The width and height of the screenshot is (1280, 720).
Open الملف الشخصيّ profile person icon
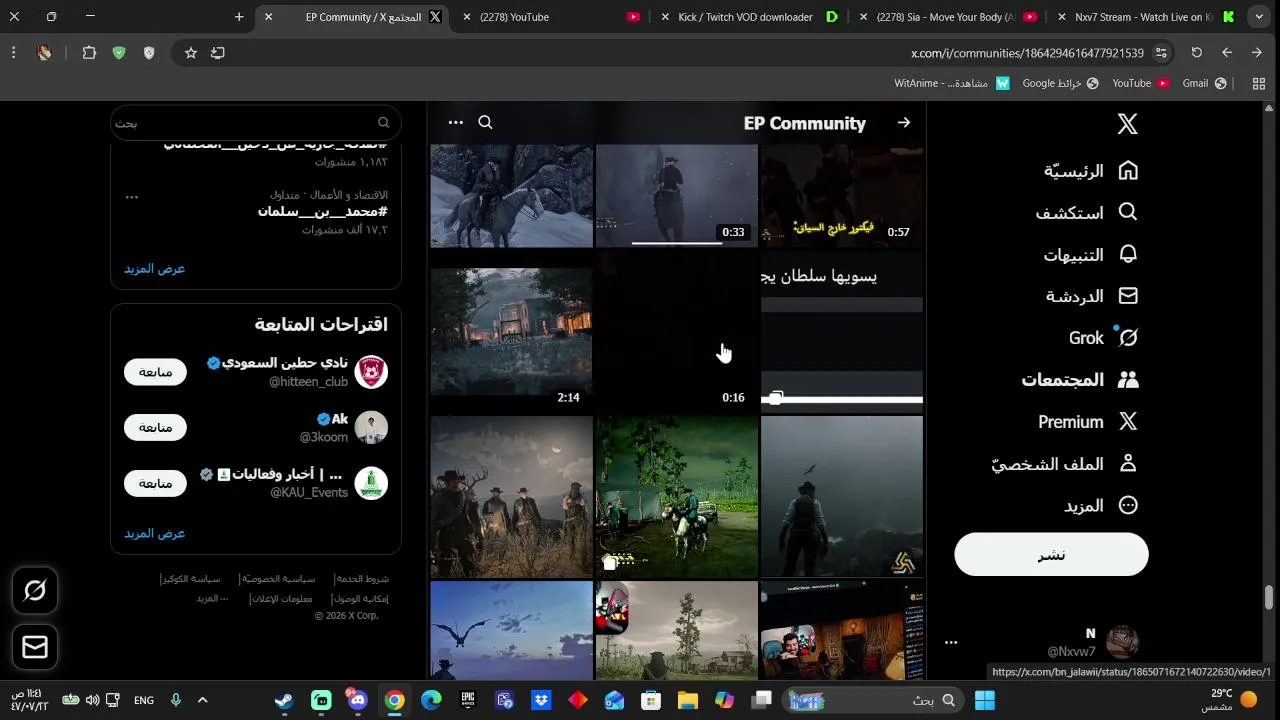tap(1128, 464)
